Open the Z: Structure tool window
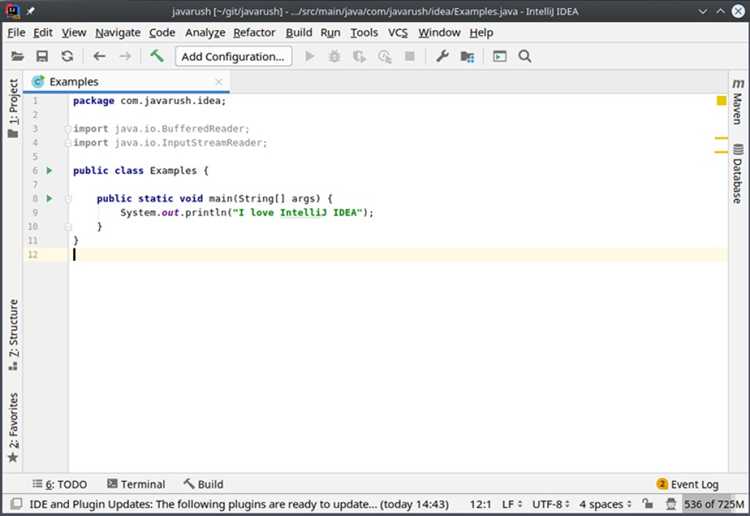The width and height of the screenshot is (750, 516). pos(13,335)
